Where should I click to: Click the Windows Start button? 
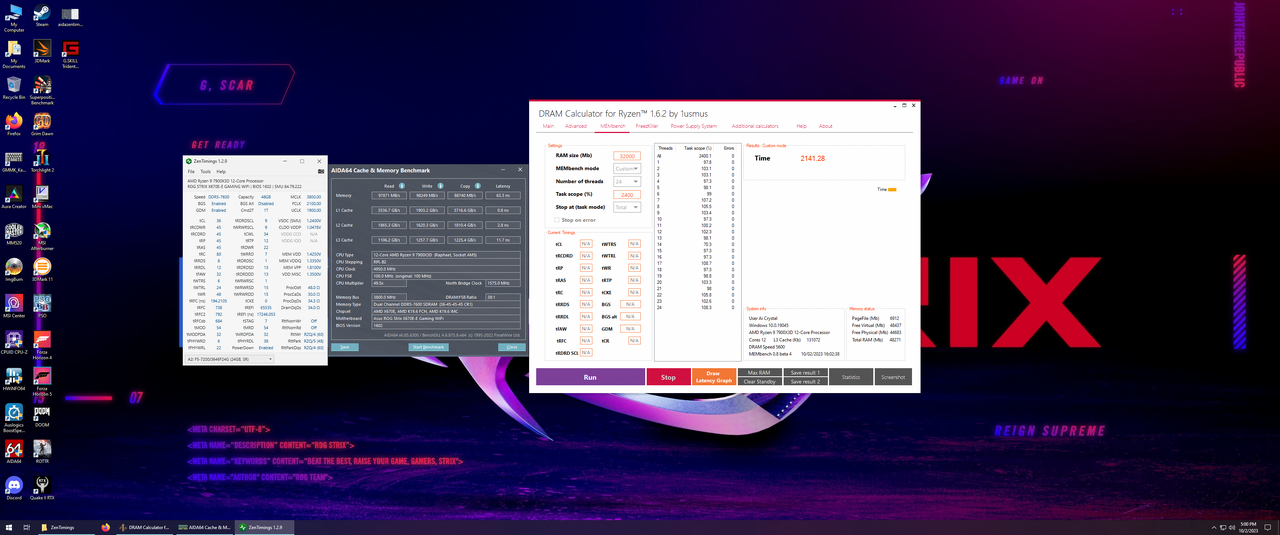coord(8,527)
